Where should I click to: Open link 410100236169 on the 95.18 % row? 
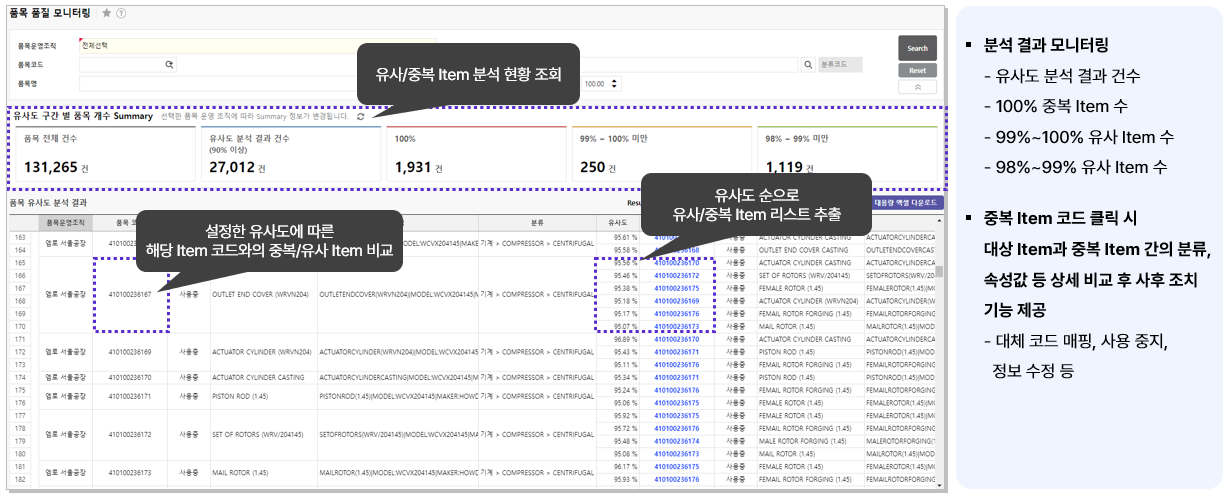pyautogui.click(x=676, y=301)
